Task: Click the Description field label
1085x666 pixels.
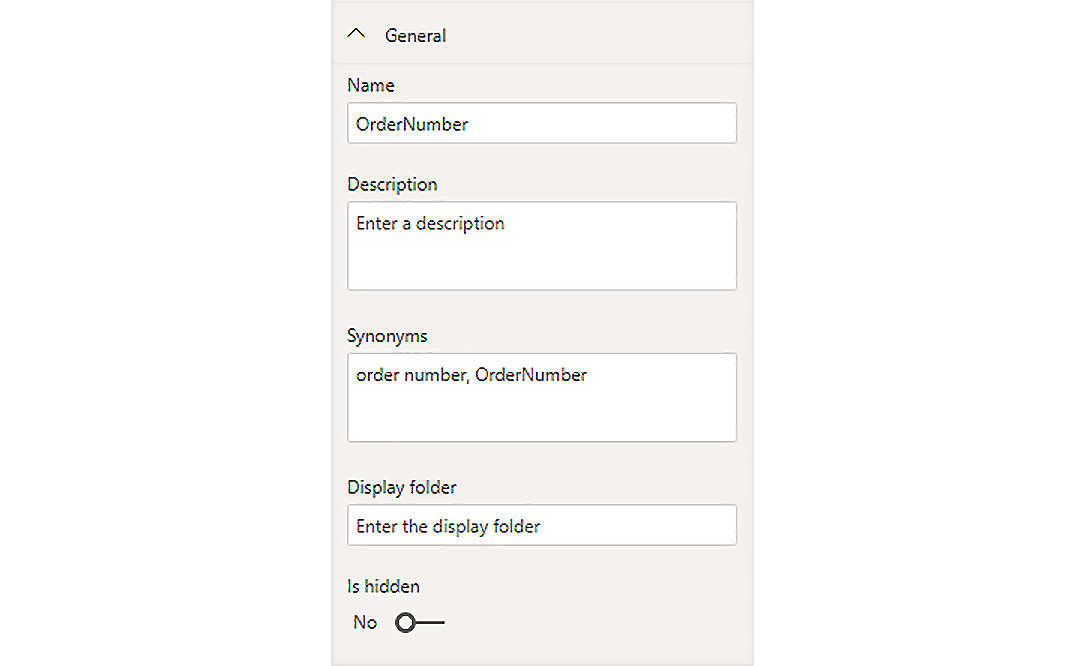Action: 392,185
